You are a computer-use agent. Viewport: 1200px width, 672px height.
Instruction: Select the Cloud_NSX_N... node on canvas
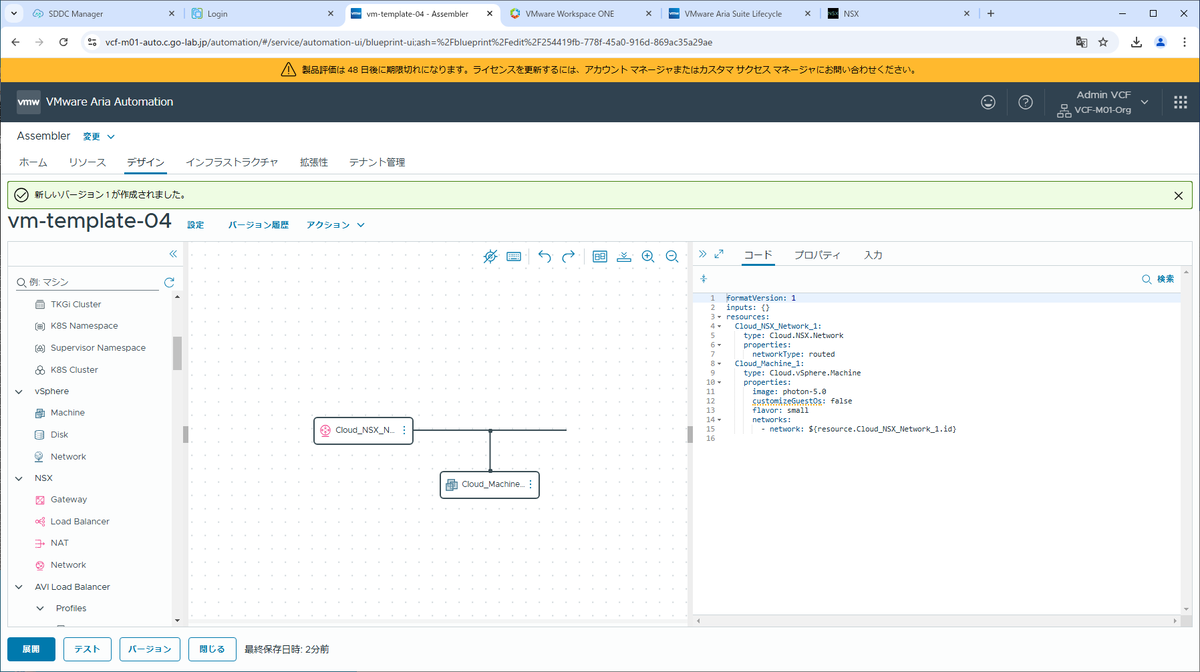pyautogui.click(x=363, y=430)
